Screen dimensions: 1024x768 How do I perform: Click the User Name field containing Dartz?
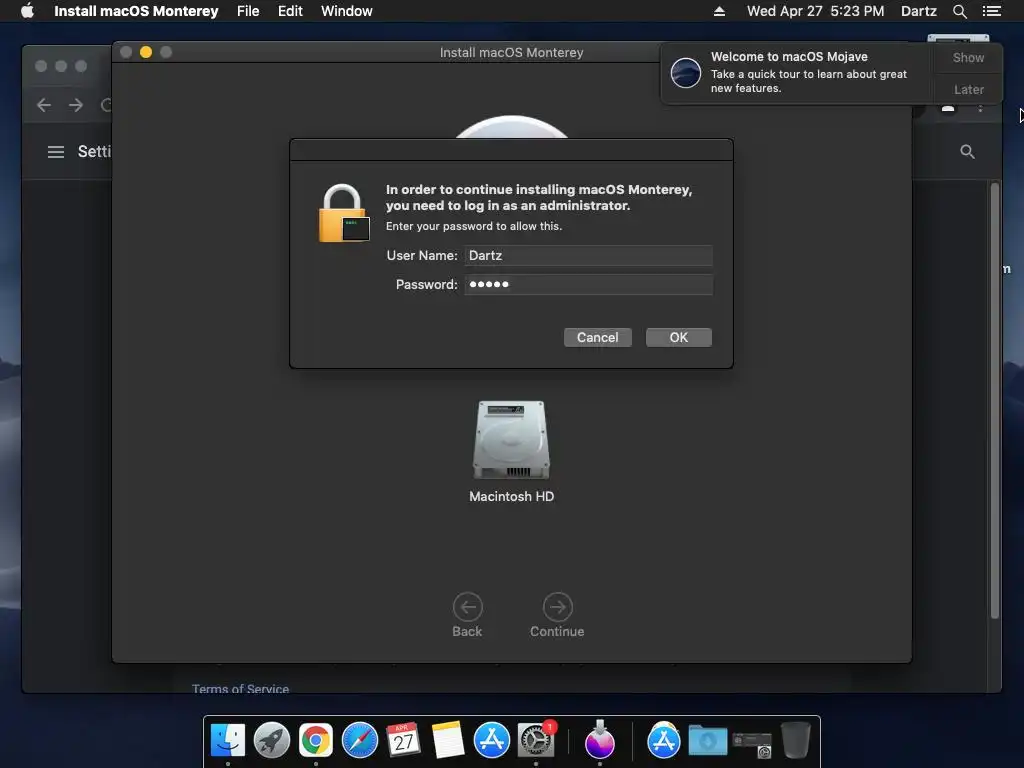click(588, 255)
